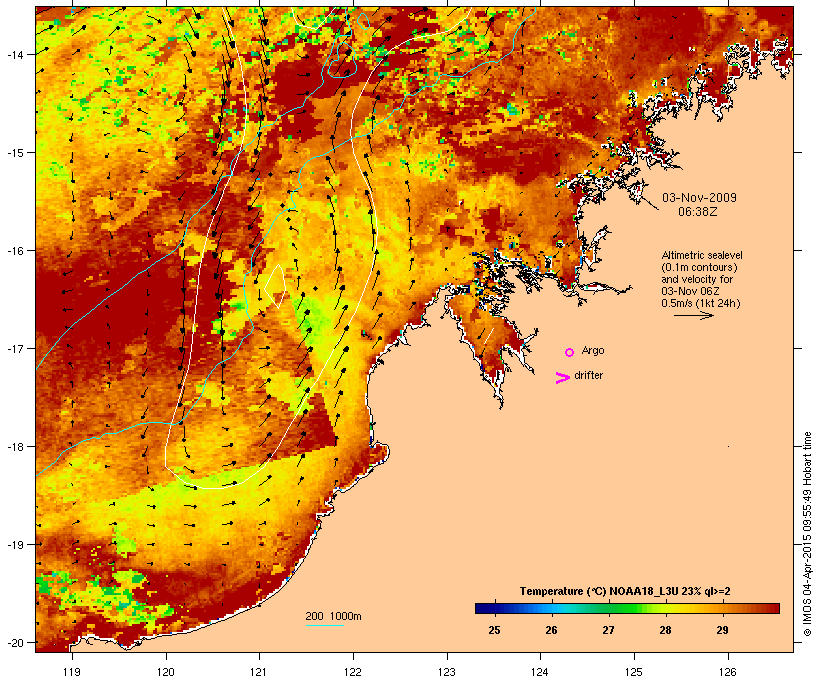Click the longitude axis label '122'

click(x=353, y=672)
